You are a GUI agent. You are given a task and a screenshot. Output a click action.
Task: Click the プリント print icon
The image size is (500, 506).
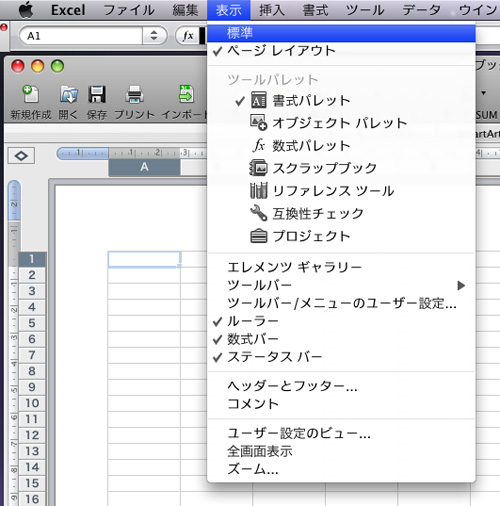click(x=134, y=95)
